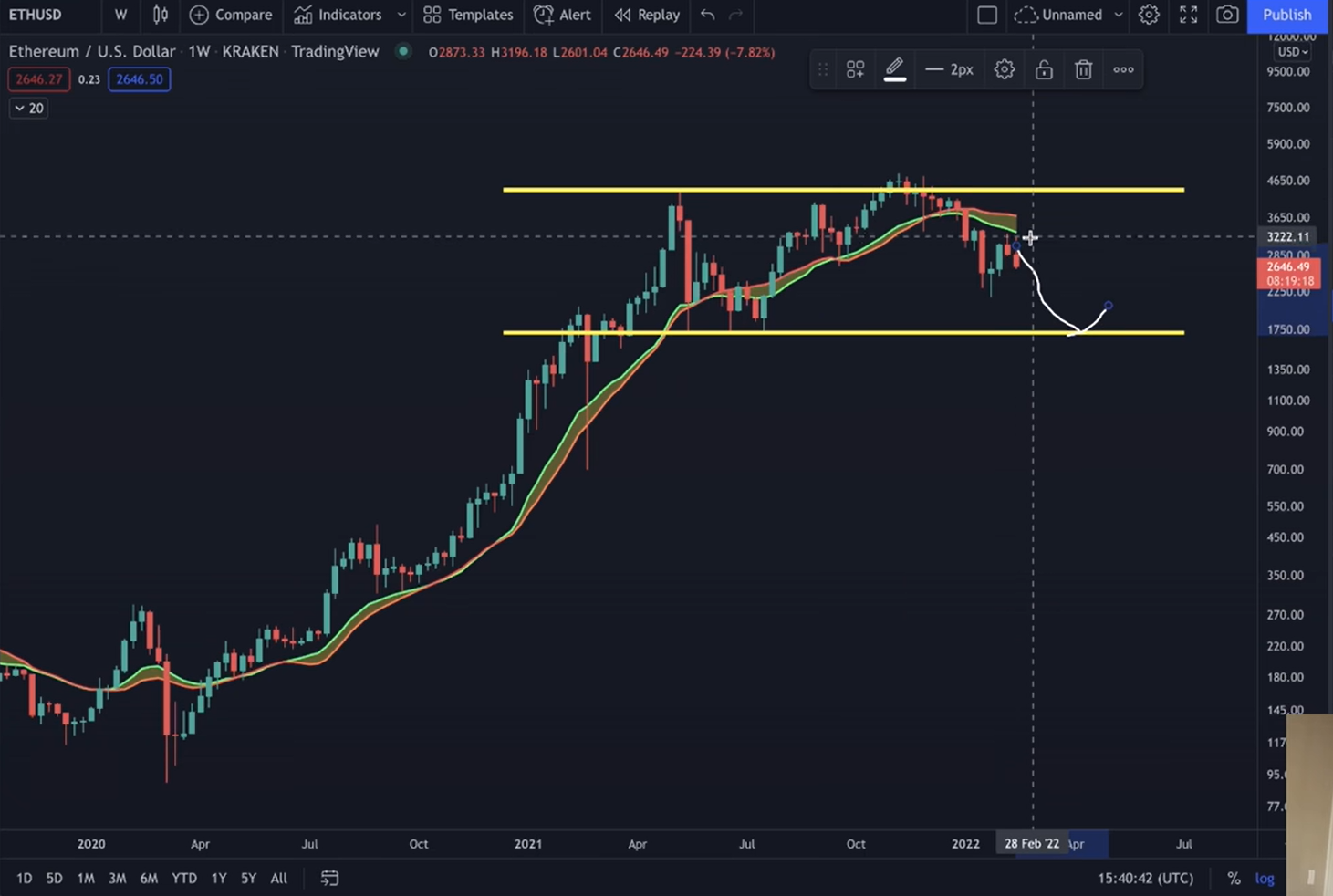Change line color with pencil swatch
Image resolution: width=1333 pixels, height=896 pixels.
[894, 69]
